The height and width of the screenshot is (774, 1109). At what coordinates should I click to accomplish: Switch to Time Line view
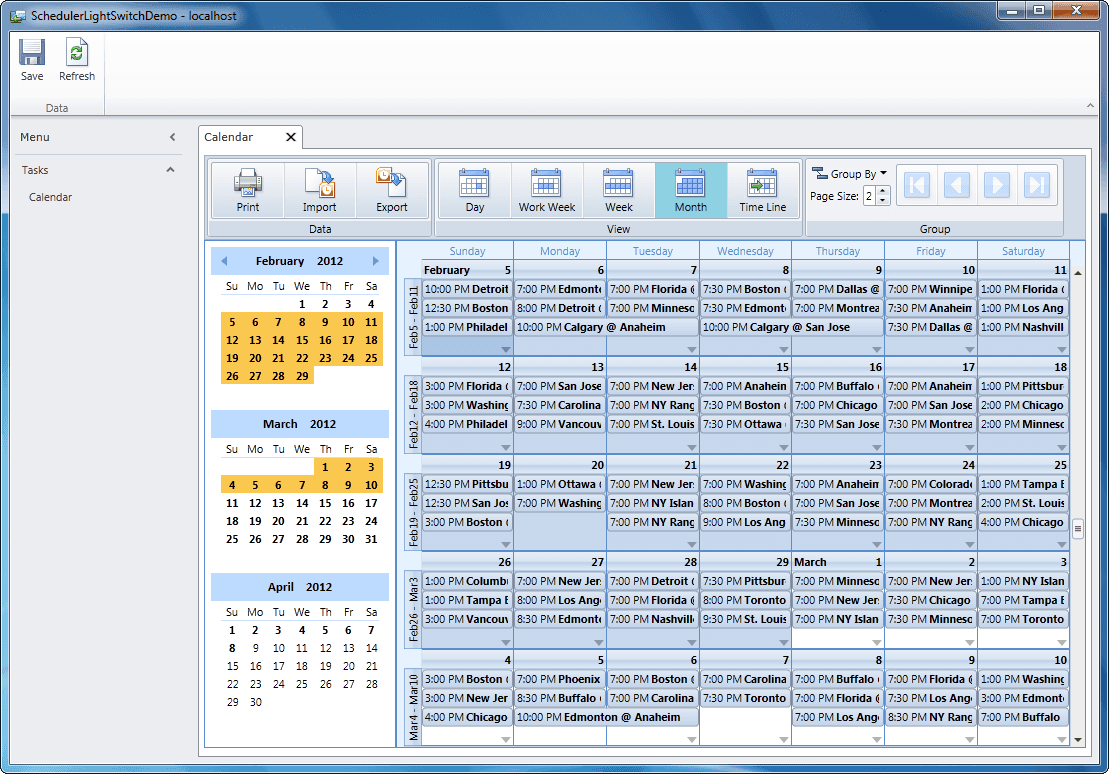pos(762,190)
